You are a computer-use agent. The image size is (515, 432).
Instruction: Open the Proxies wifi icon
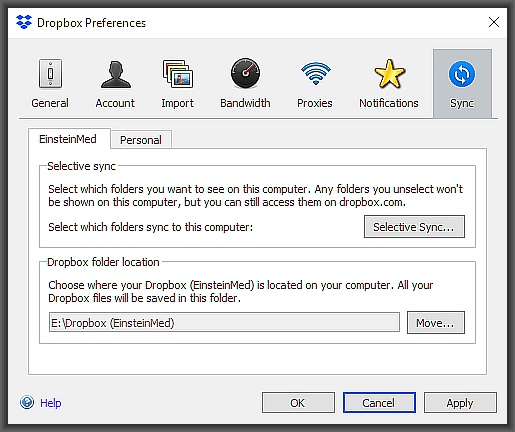tap(316, 73)
